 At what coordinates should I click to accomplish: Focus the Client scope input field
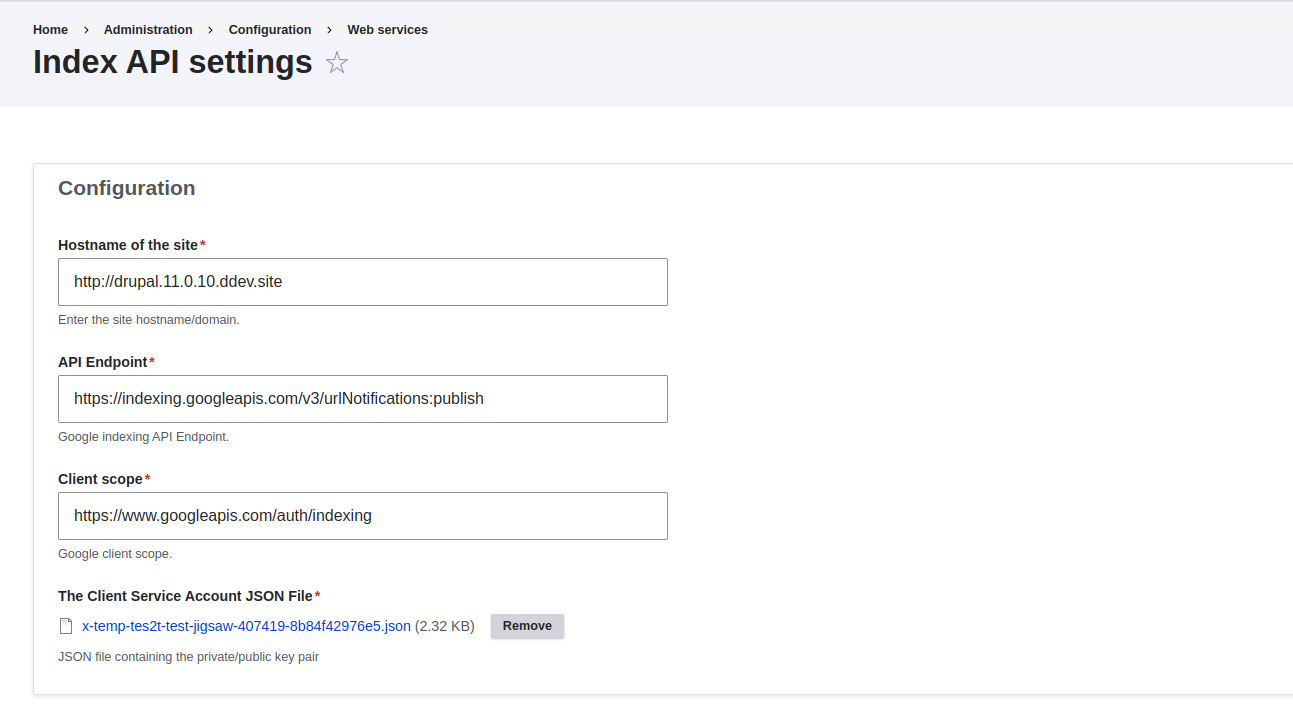click(362, 515)
